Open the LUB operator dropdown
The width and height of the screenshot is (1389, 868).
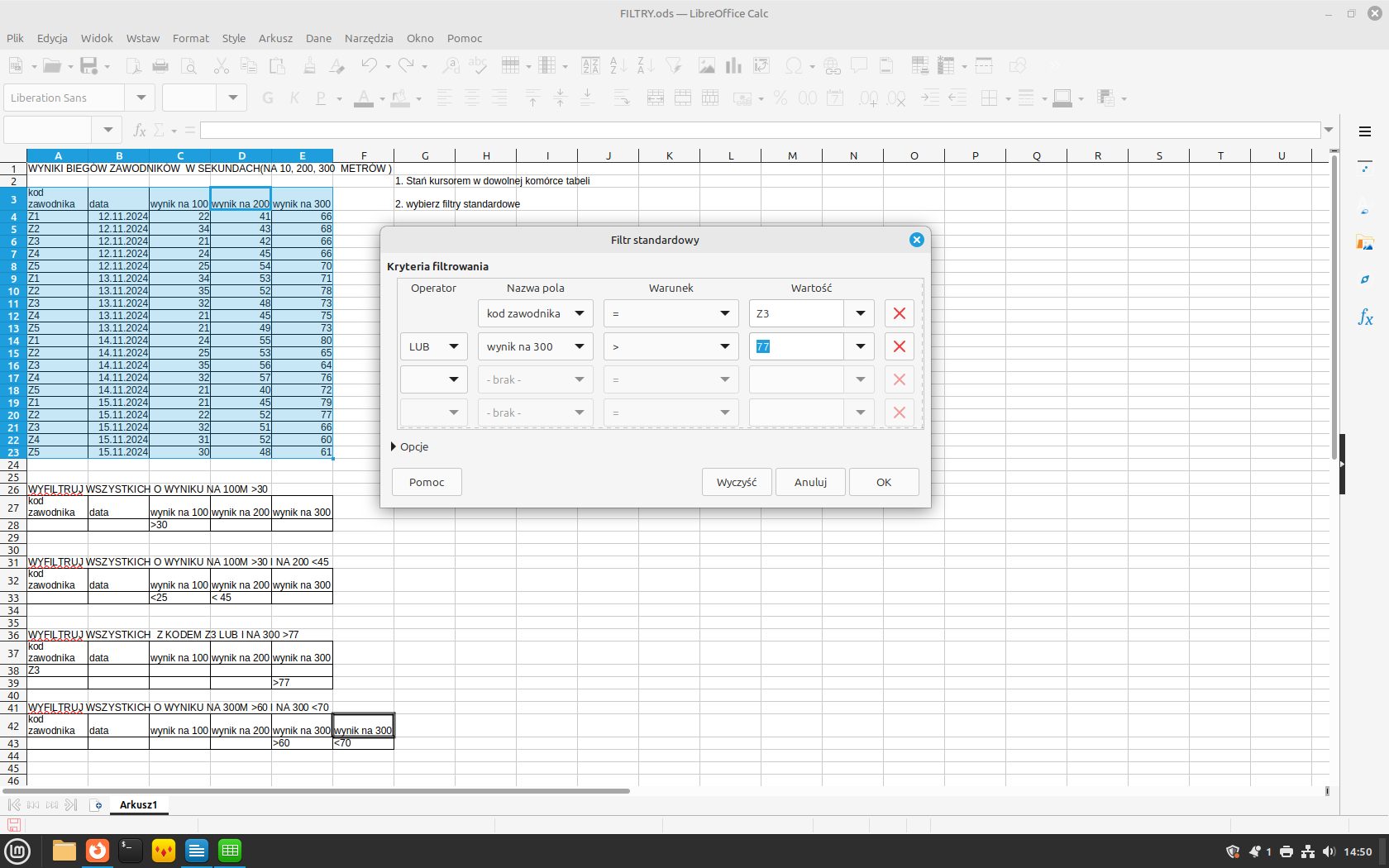point(453,347)
